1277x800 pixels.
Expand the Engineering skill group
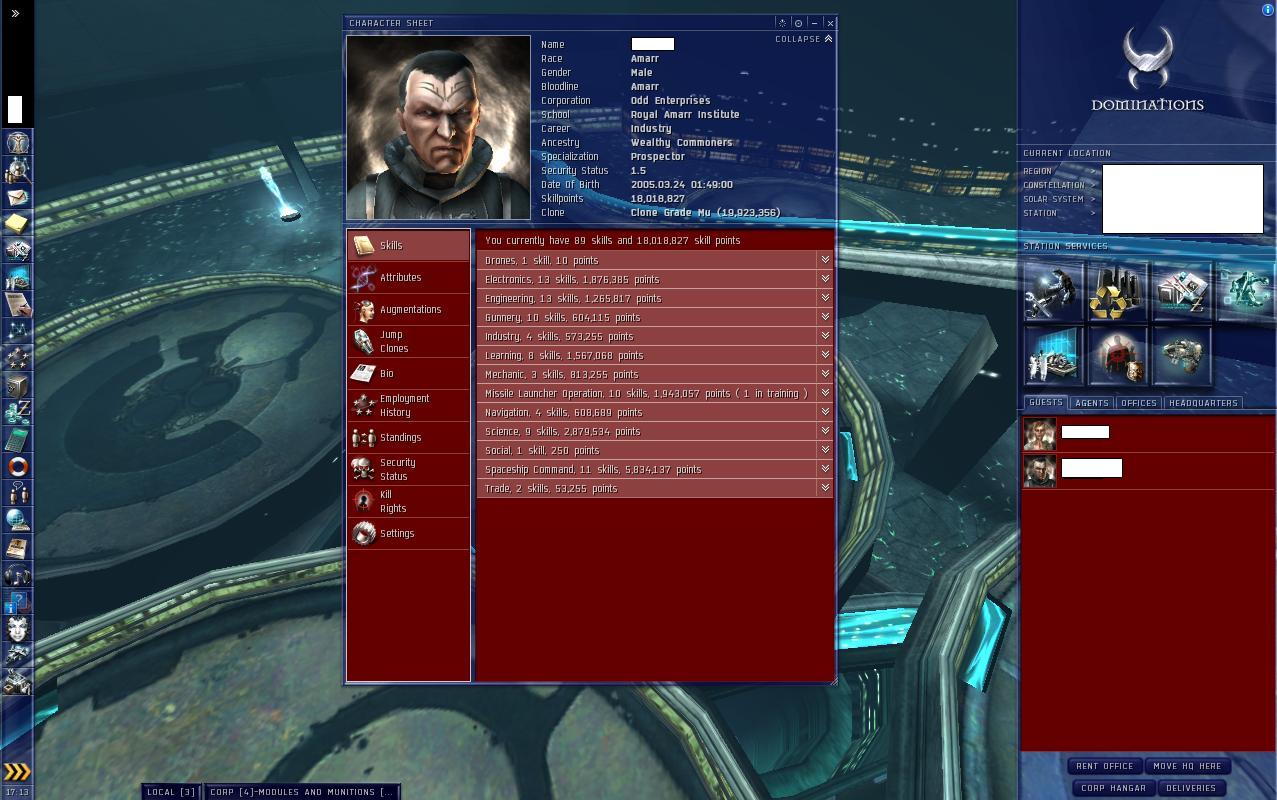(x=825, y=298)
